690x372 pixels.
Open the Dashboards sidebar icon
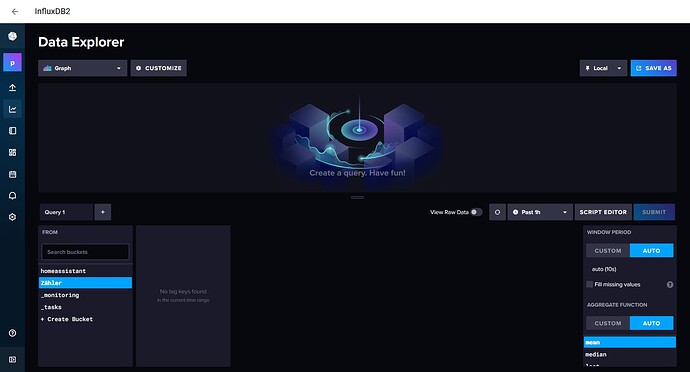click(x=12, y=152)
